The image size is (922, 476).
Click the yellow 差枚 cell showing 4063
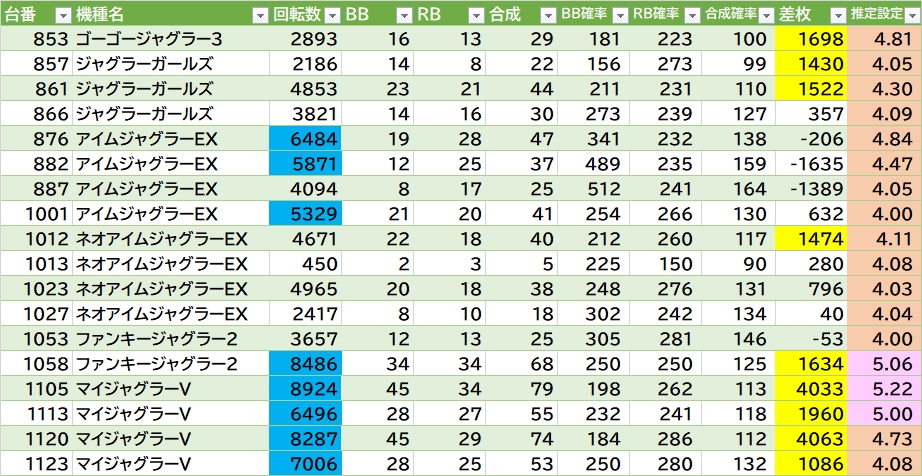810,438
